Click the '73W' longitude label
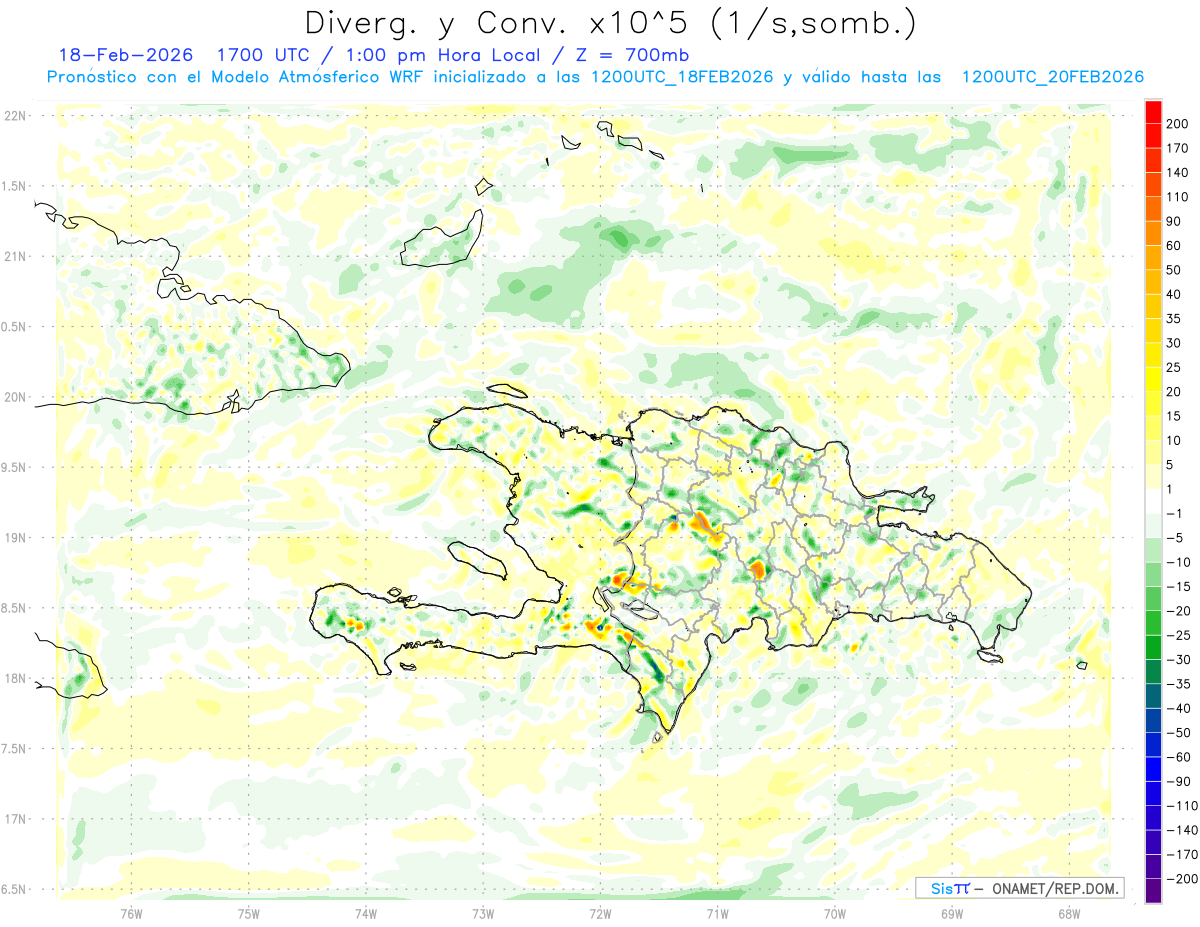Screen dimensions: 1200x927 tap(483, 912)
